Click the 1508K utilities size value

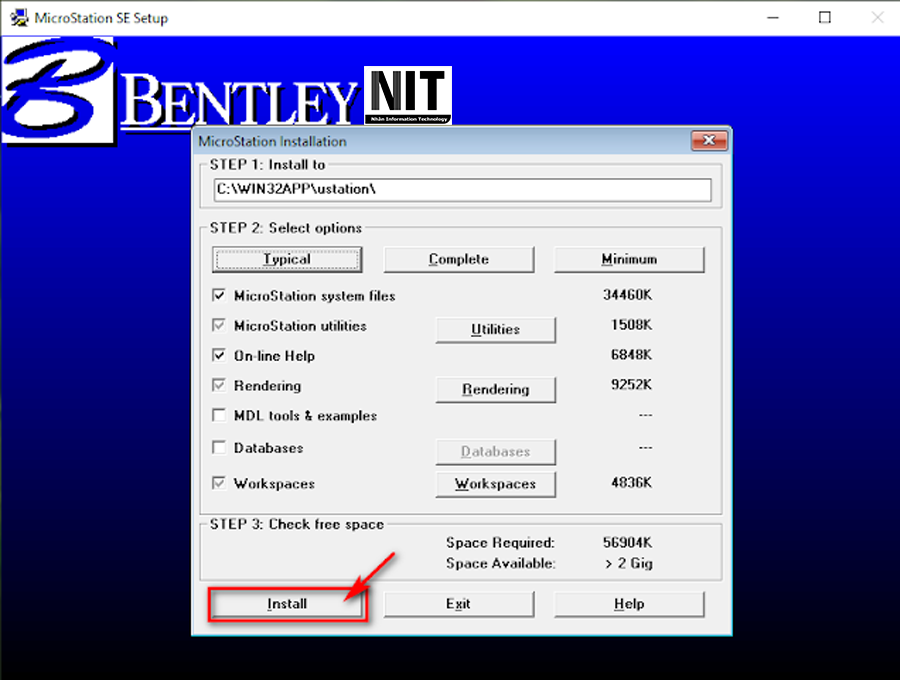[x=631, y=325]
